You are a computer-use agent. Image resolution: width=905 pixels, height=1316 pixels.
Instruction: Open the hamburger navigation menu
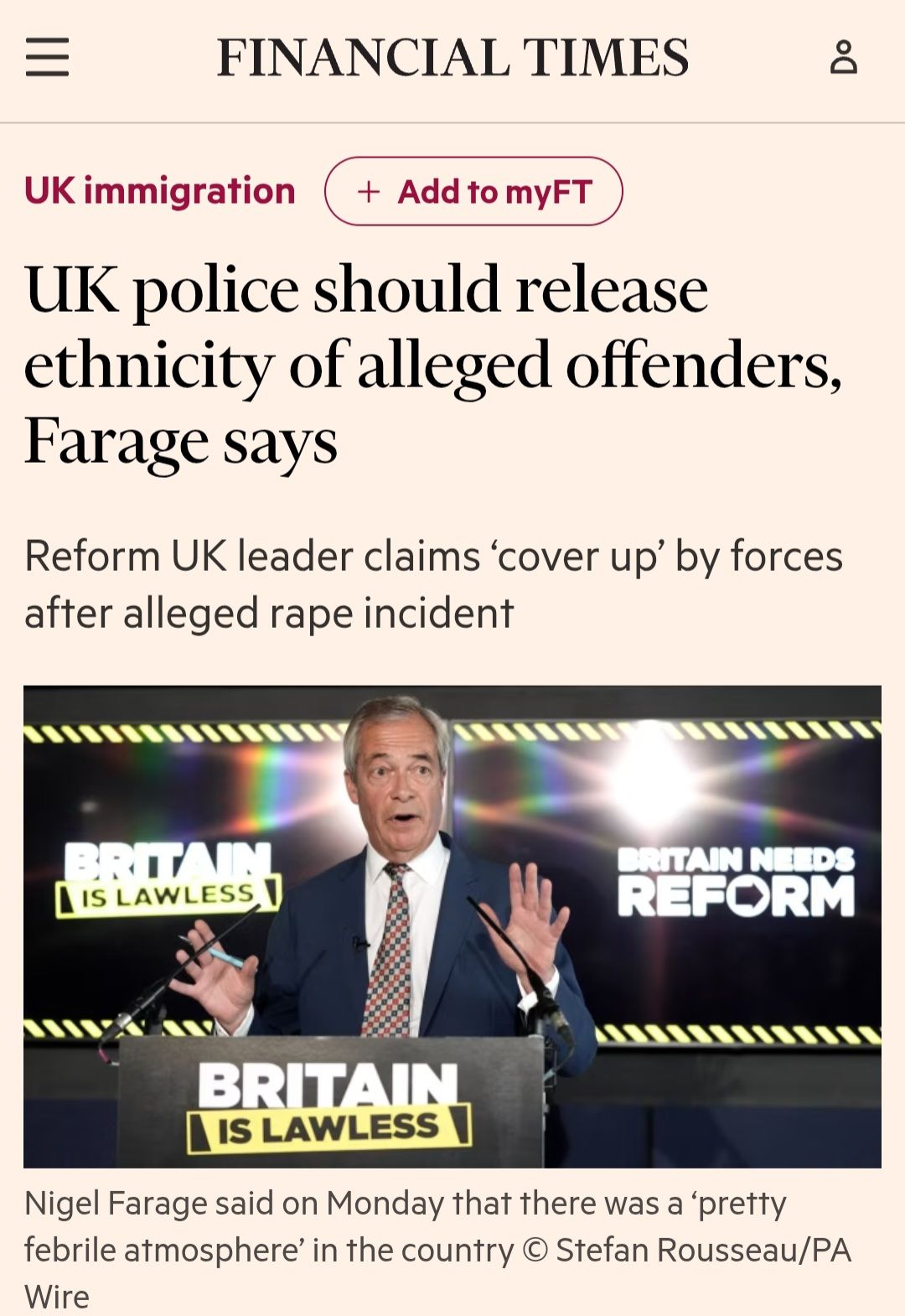[47, 58]
